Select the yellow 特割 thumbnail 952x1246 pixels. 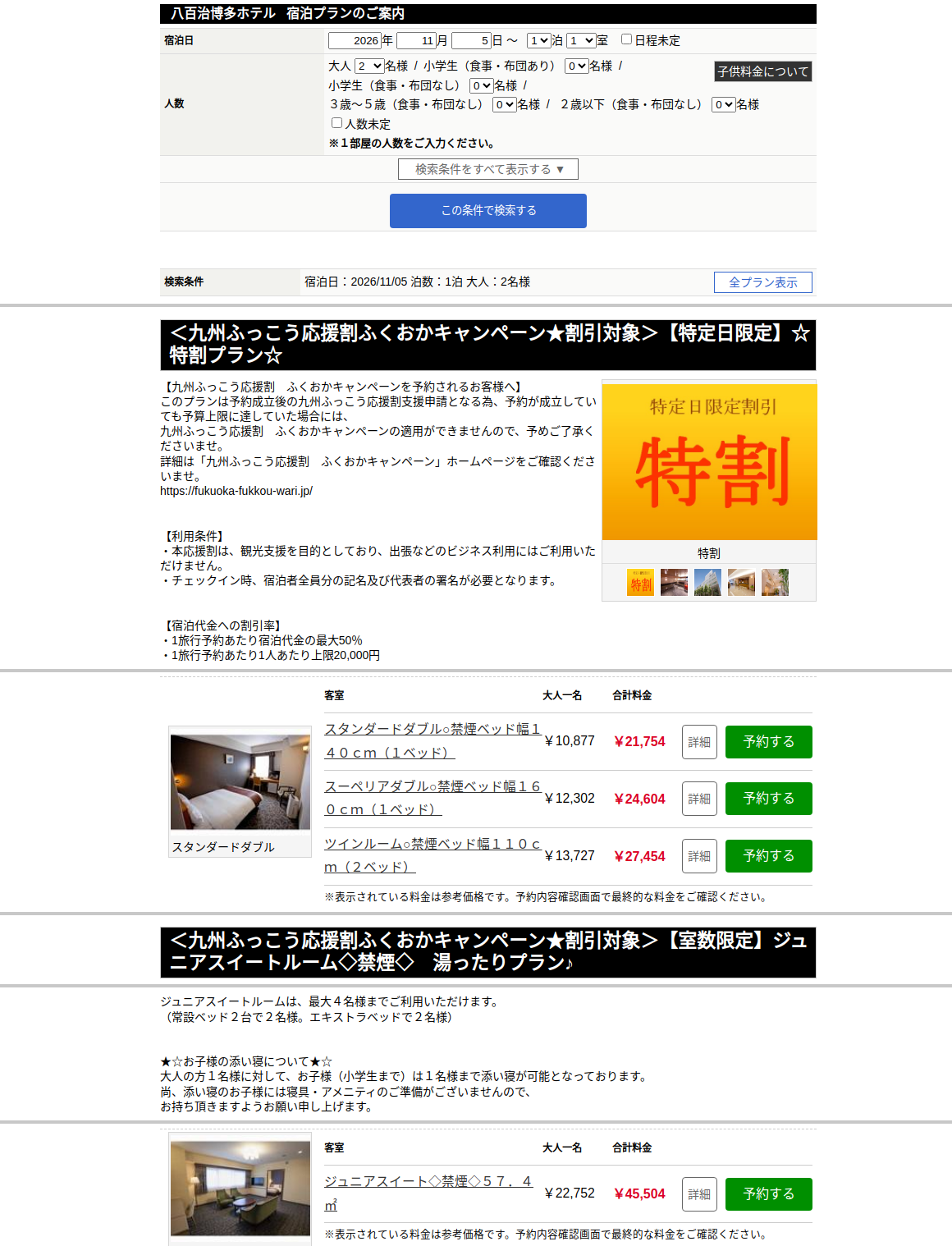point(640,582)
